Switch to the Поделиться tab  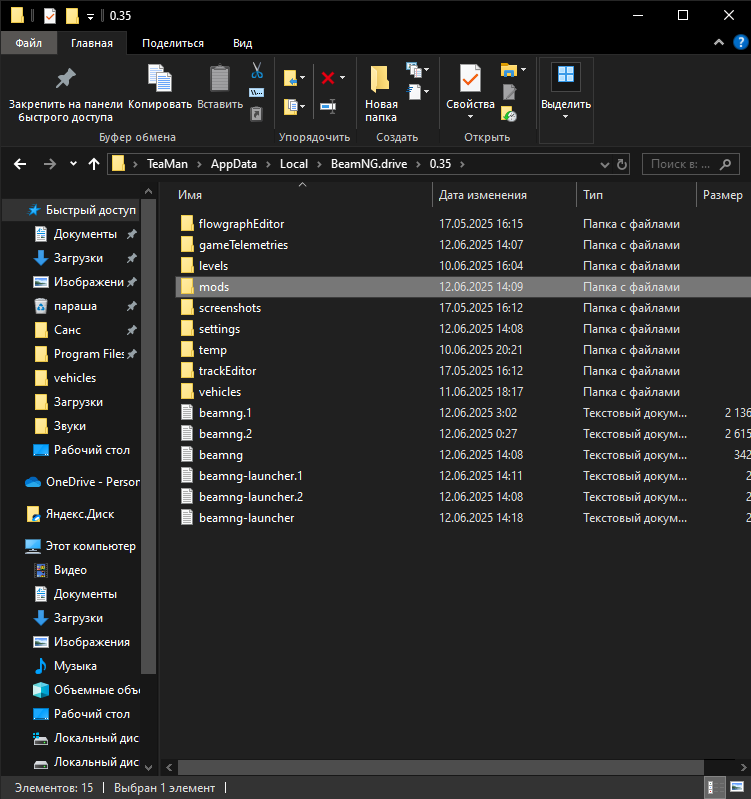point(173,43)
